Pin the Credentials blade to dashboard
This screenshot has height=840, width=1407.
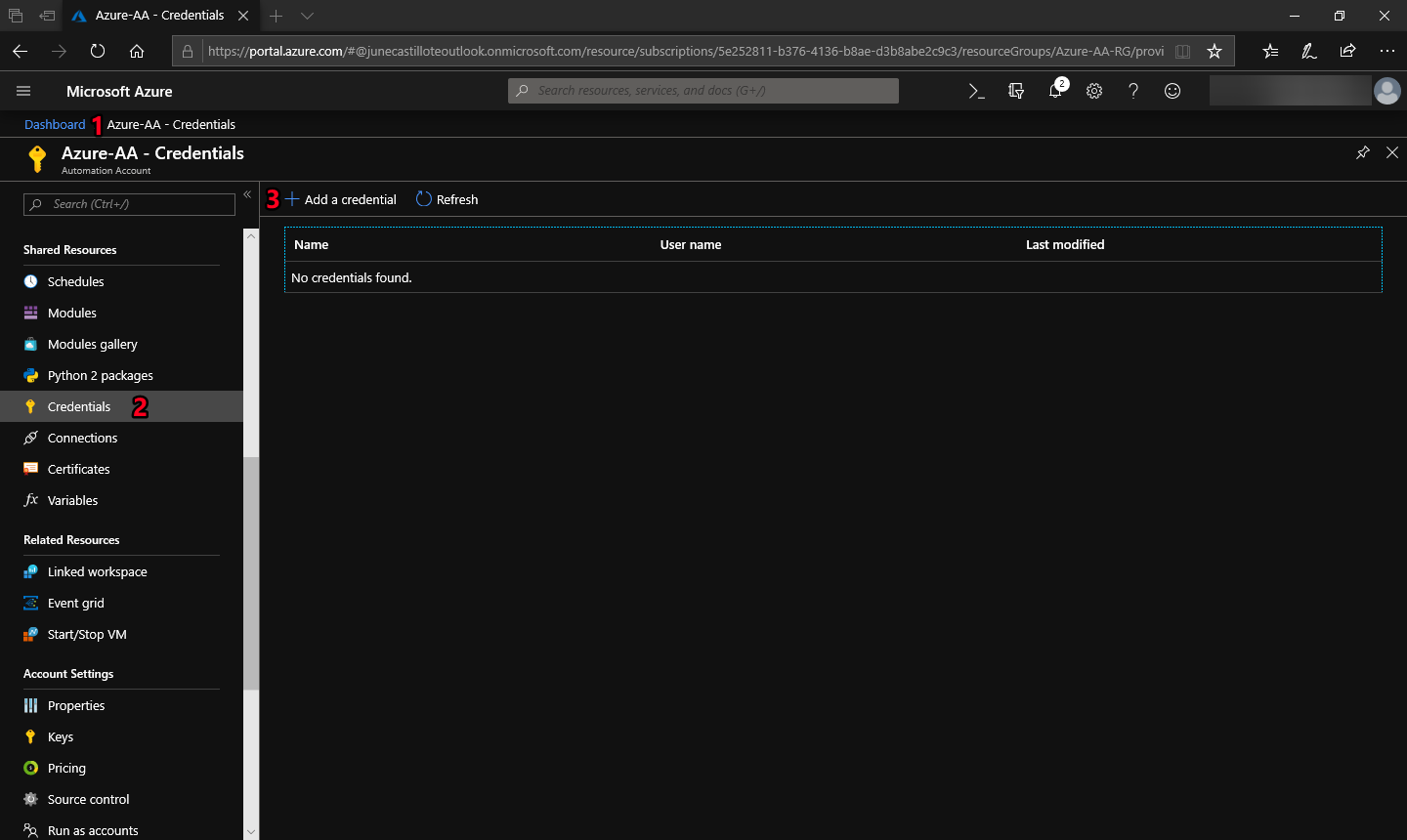click(x=1363, y=152)
